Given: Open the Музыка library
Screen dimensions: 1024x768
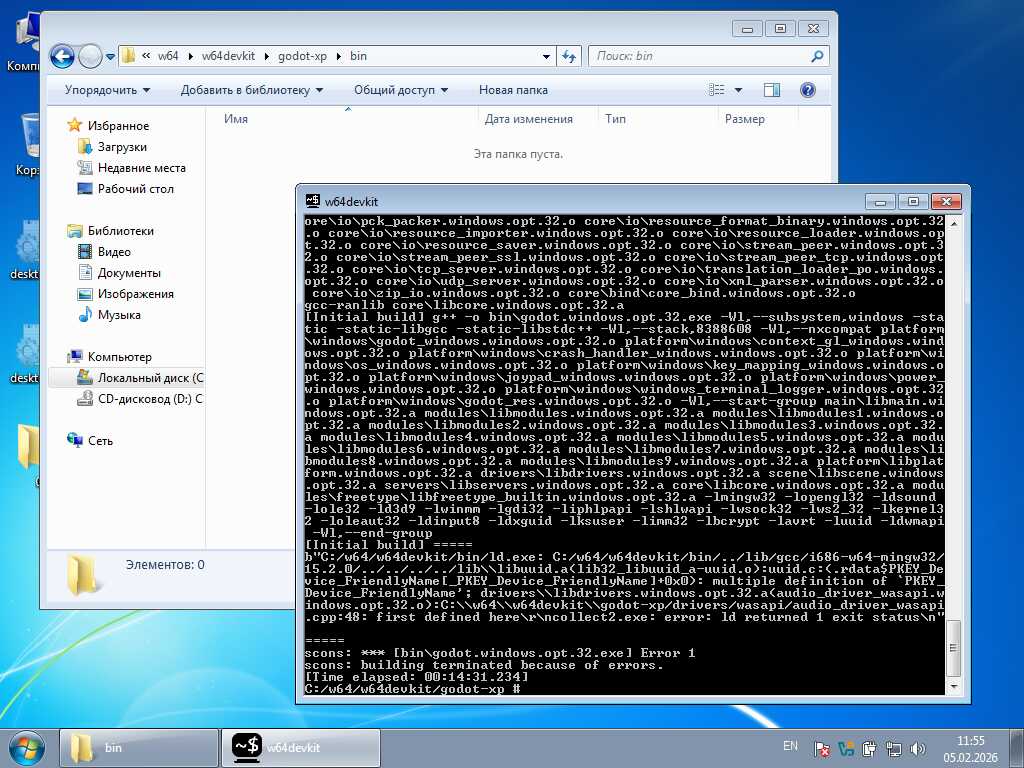Looking at the screenshot, I should (x=119, y=315).
